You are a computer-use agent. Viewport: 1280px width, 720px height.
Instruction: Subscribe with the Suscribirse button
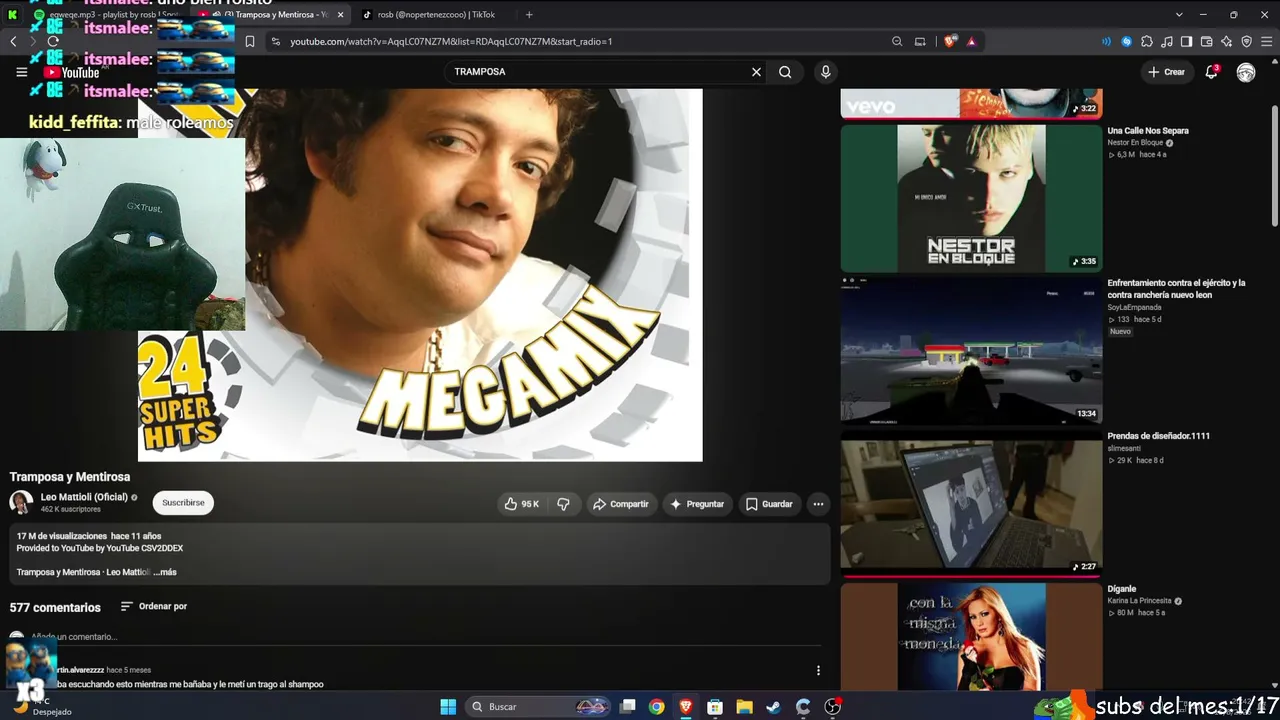183,503
